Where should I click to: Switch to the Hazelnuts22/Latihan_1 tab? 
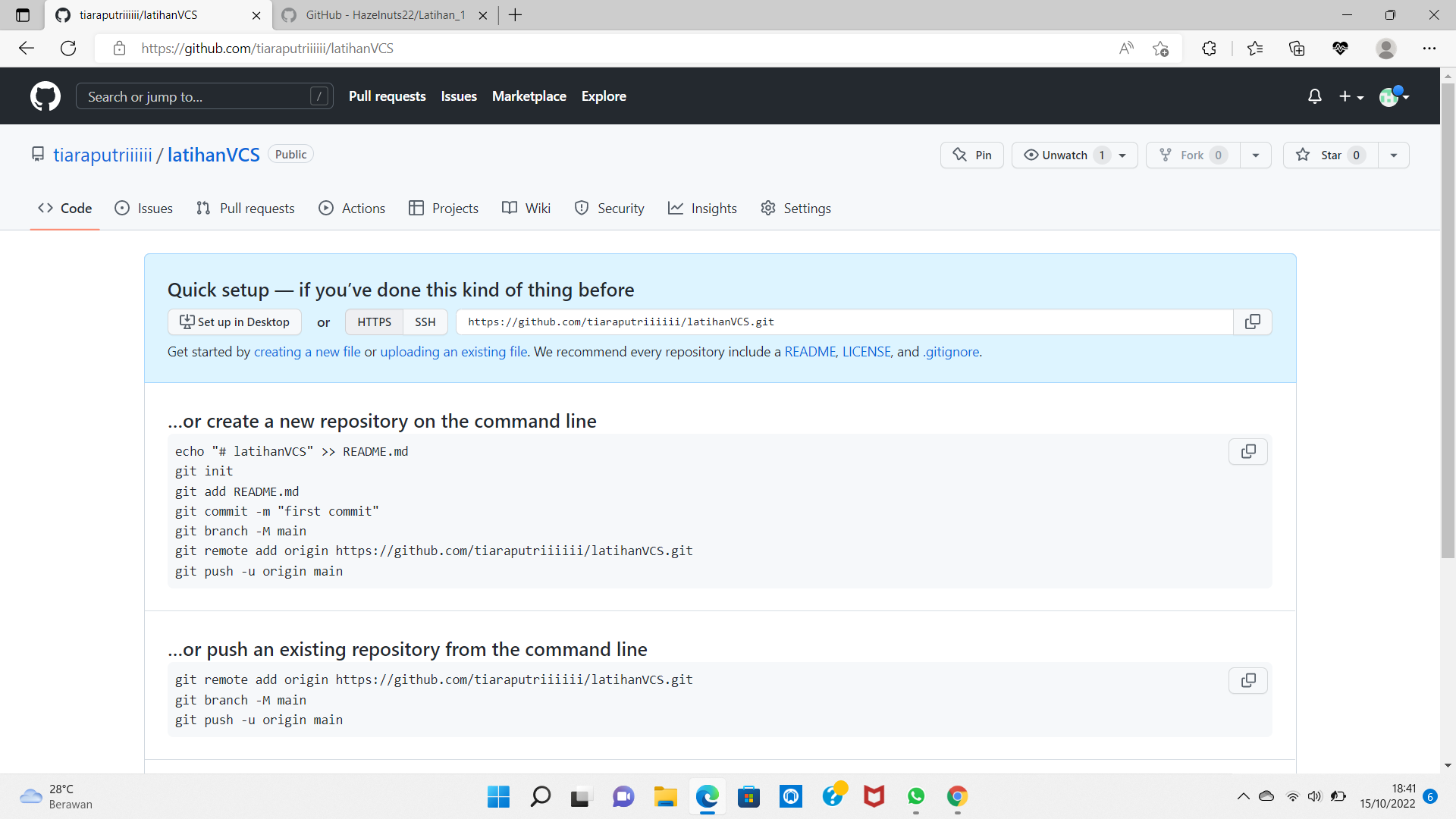[x=384, y=15]
